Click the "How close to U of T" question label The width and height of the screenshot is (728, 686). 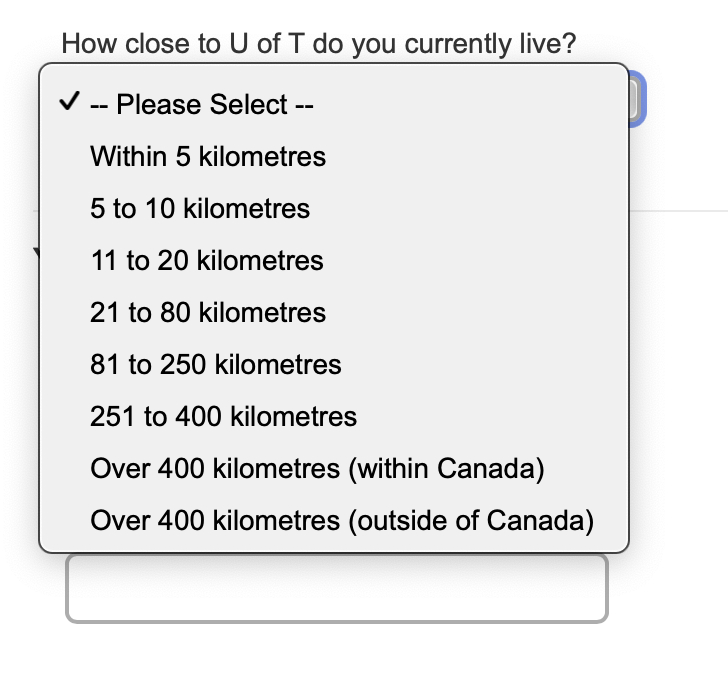319,45
